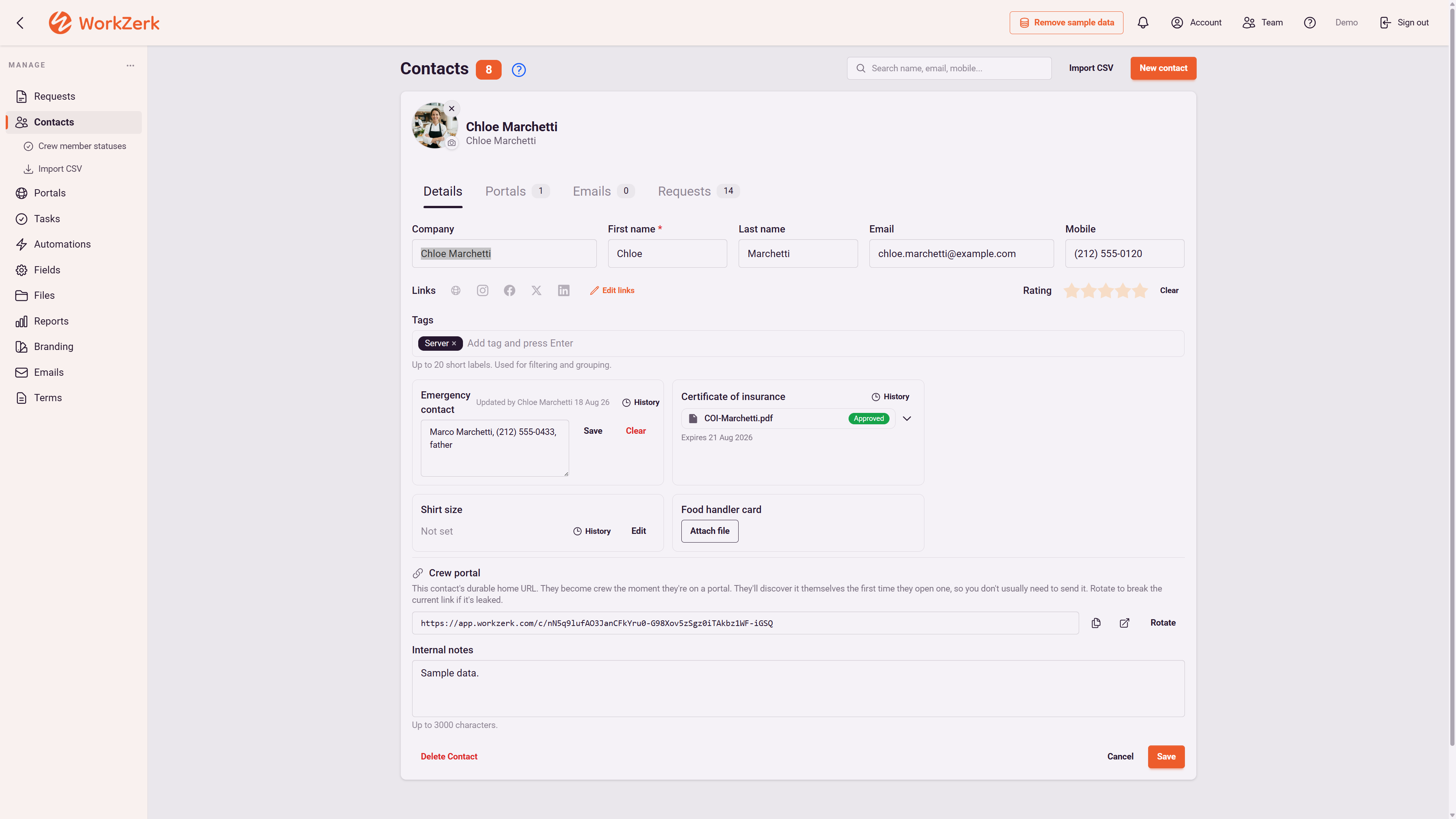The height and width of the screenshot is (819, 1456).
Task: Click Edit links
Action: (x=612, y=290)
